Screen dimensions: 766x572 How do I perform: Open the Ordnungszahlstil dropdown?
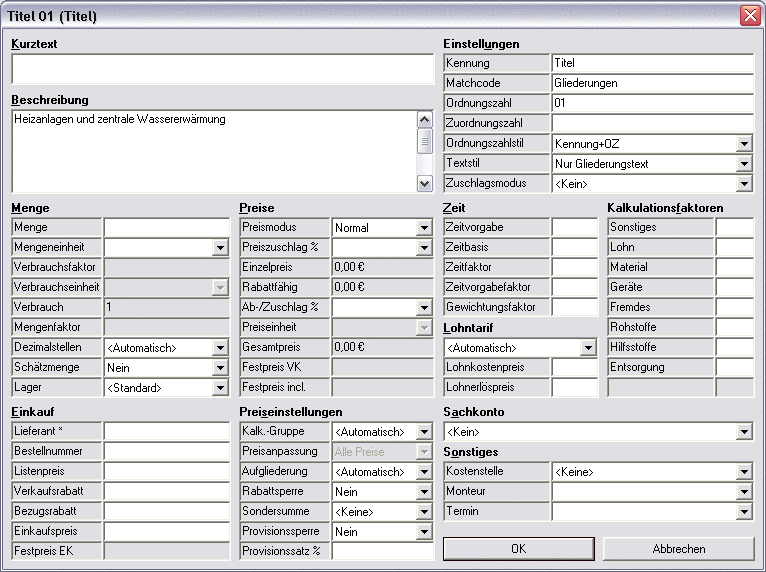(x=744, y=144)
